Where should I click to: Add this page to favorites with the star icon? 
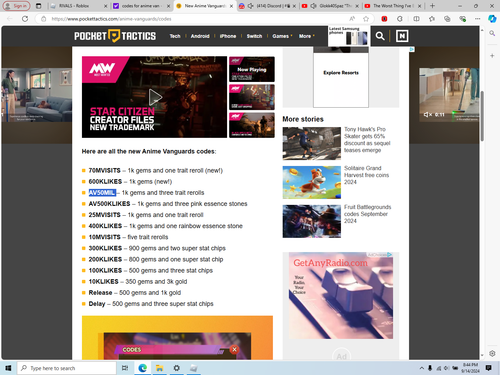(366, 19)
